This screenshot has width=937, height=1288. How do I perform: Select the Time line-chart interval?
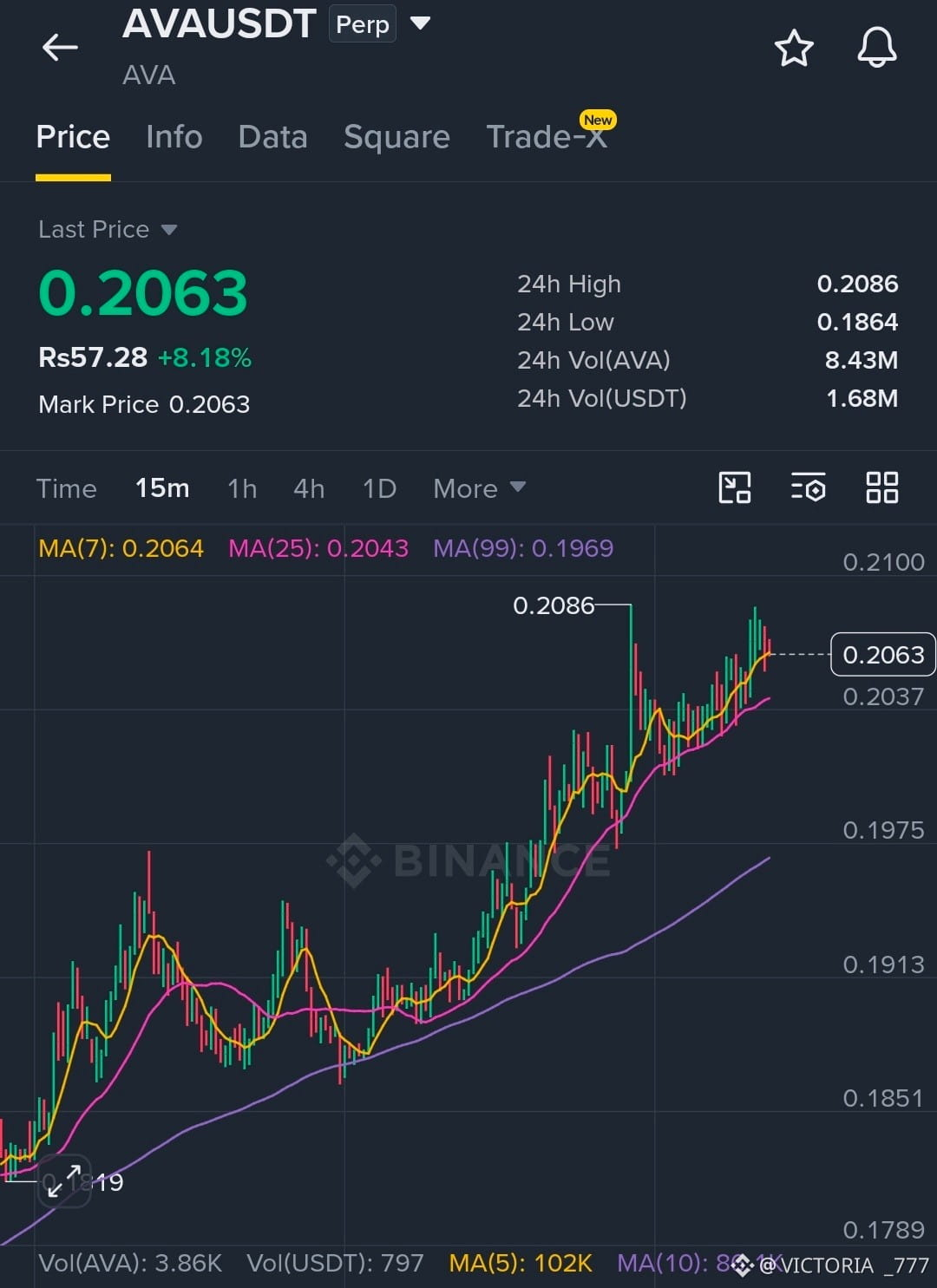tap(66, 488)
